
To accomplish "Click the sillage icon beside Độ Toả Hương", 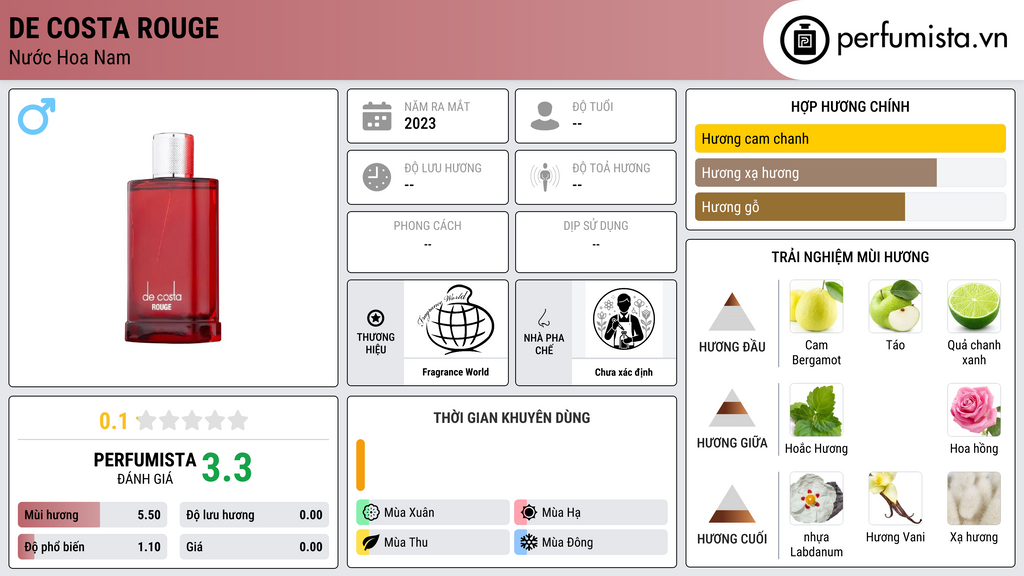I will click(x=545, y=177).
